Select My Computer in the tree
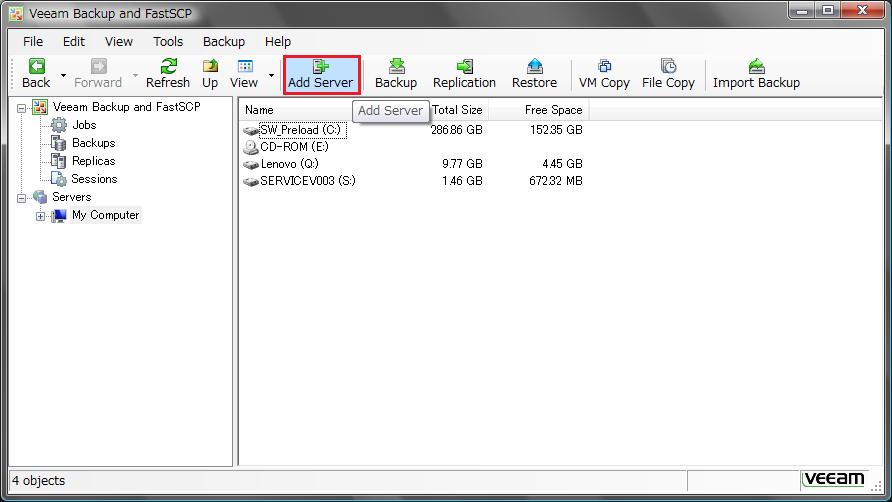 (105, 215)
